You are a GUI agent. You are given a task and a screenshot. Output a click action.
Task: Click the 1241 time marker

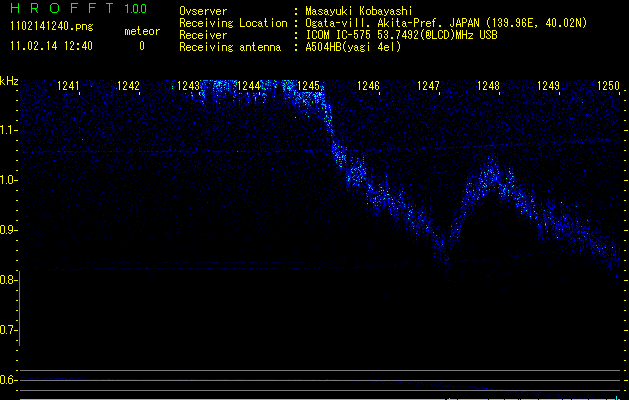coord(68,87)
